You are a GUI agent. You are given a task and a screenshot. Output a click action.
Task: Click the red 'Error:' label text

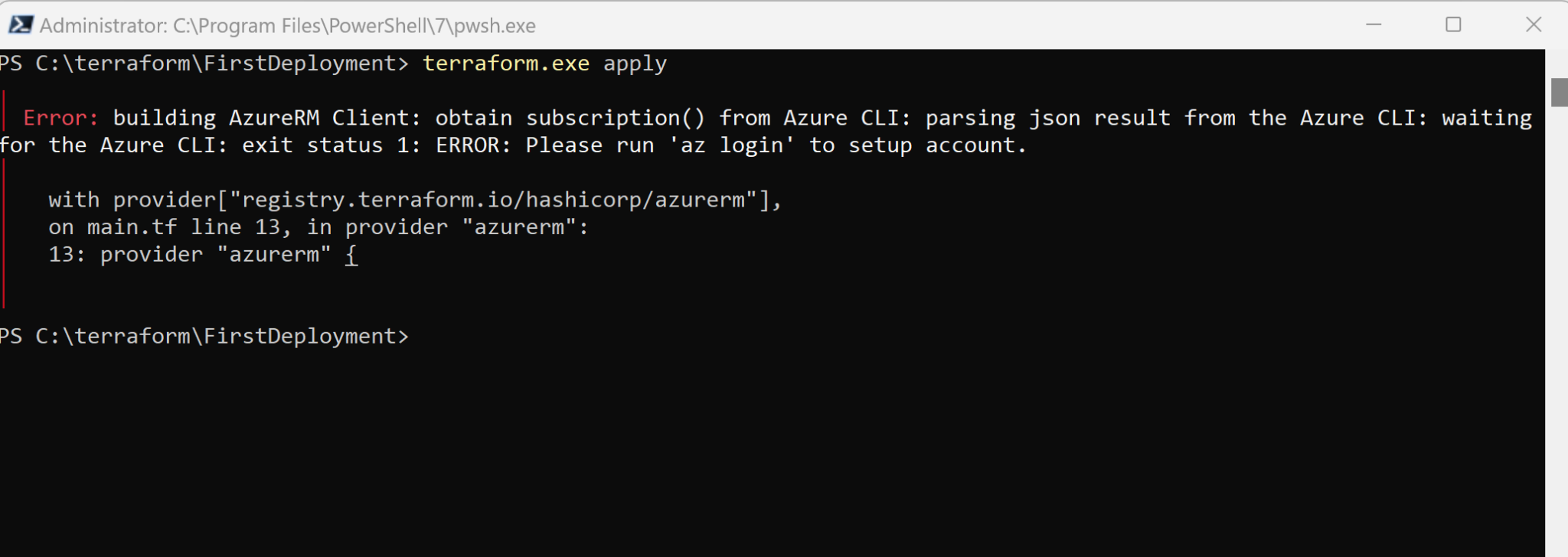(x=60, y=117)
